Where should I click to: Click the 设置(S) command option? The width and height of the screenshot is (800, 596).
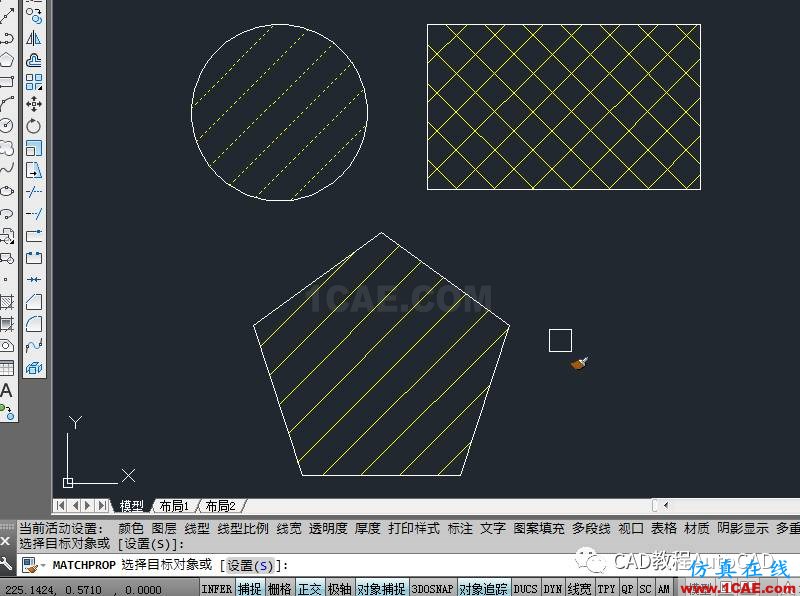click(x=250, y=566)
